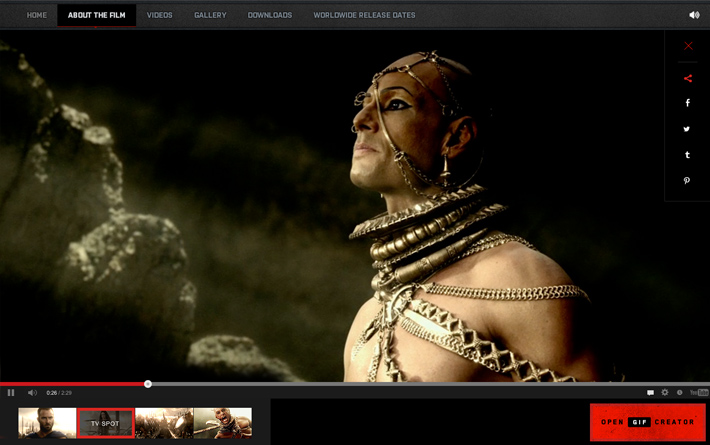
Task: Toggle captions in the video player
Action: coord(650,392)
